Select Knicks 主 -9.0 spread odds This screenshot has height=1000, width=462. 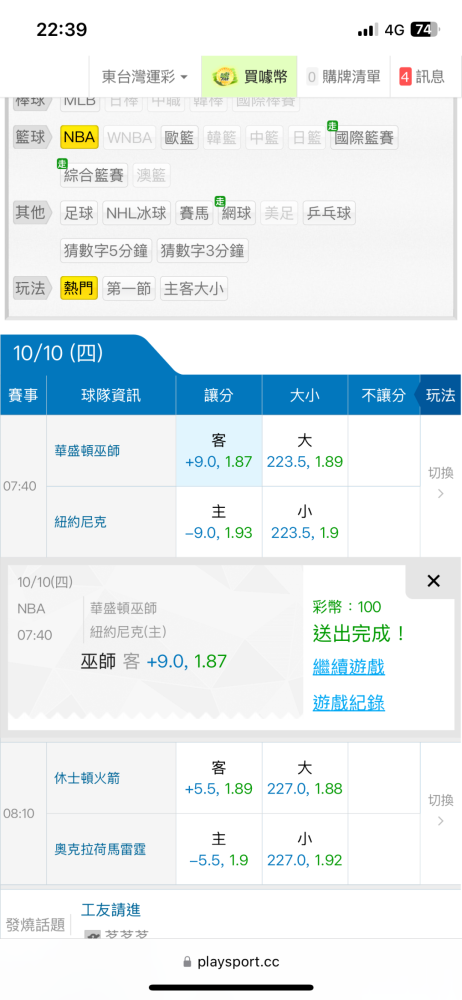(218, 522)
